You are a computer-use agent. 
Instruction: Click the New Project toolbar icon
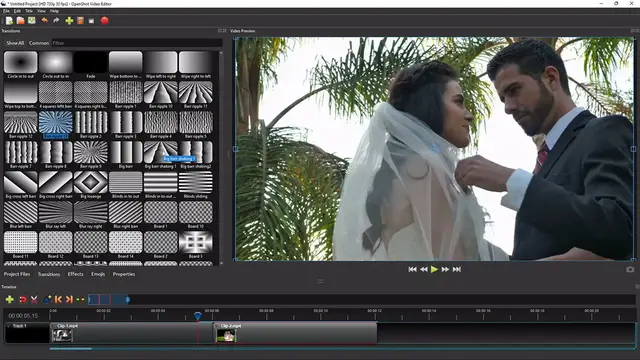[x=9, y=20]
